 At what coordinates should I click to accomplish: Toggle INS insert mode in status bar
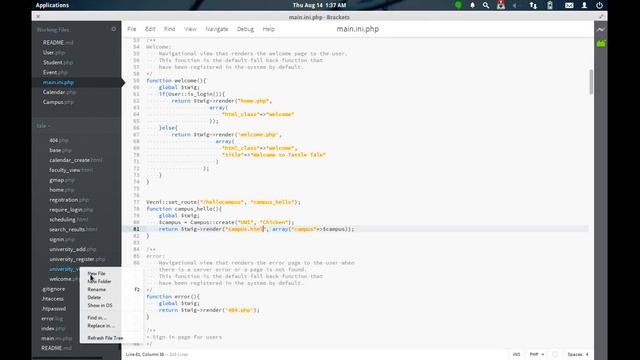tap(516, 354)
